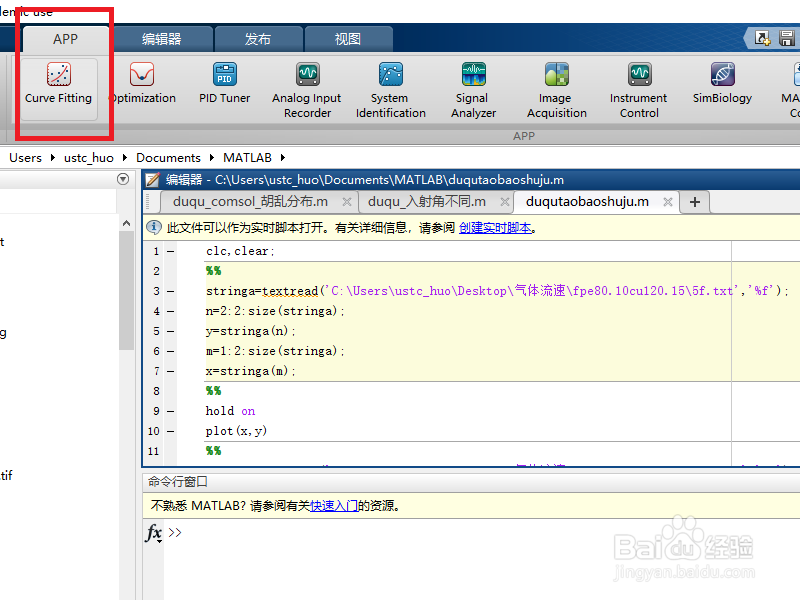Click the code line 'y=stringa(n);'
800x600 pixels.
[251, 331]
